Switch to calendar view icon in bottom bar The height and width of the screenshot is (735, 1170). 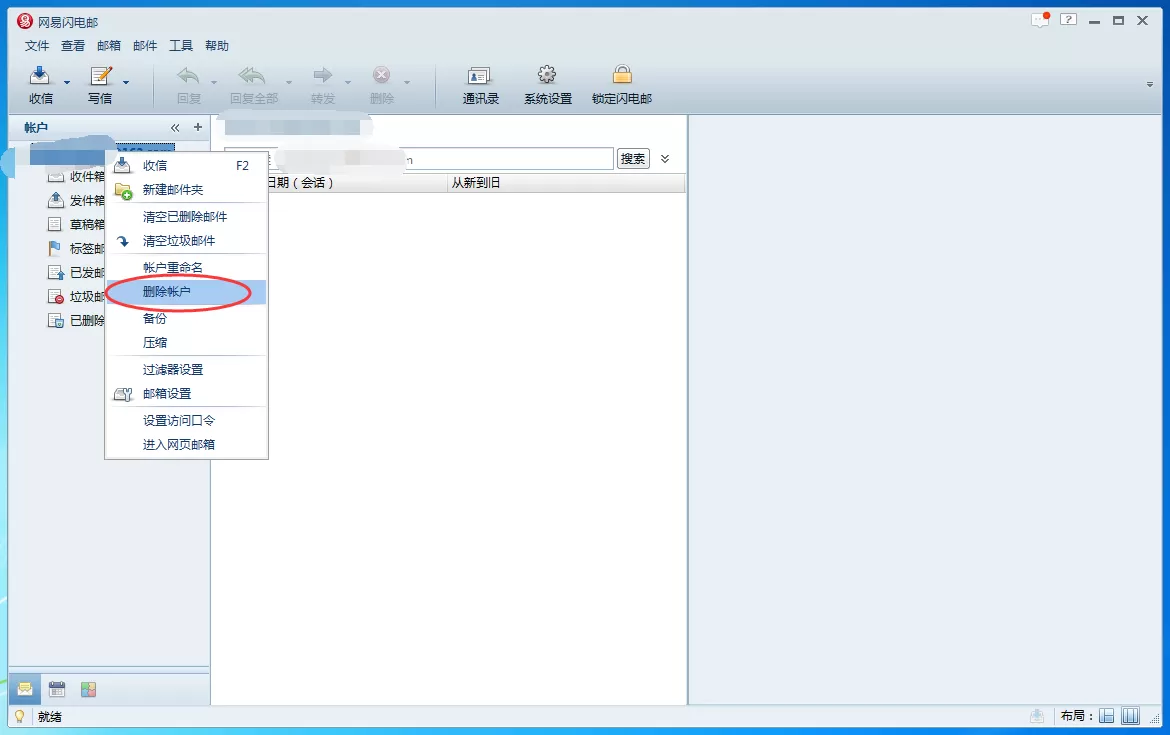click(57, 689)
